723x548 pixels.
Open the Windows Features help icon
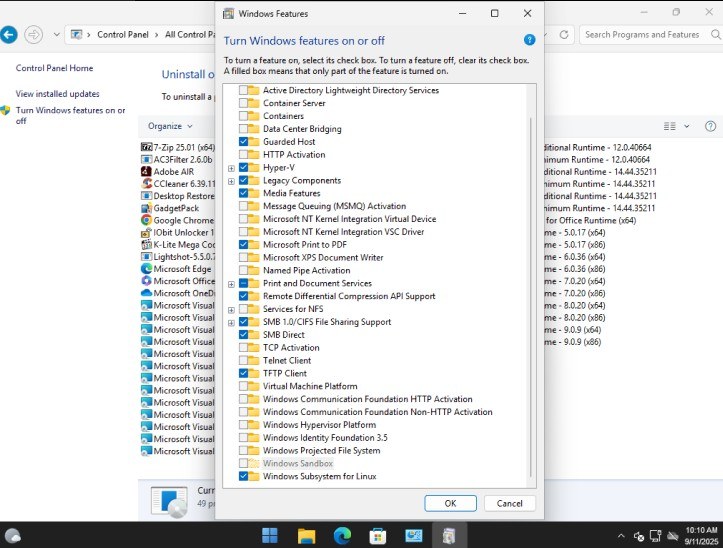click(x=529, y=40)
